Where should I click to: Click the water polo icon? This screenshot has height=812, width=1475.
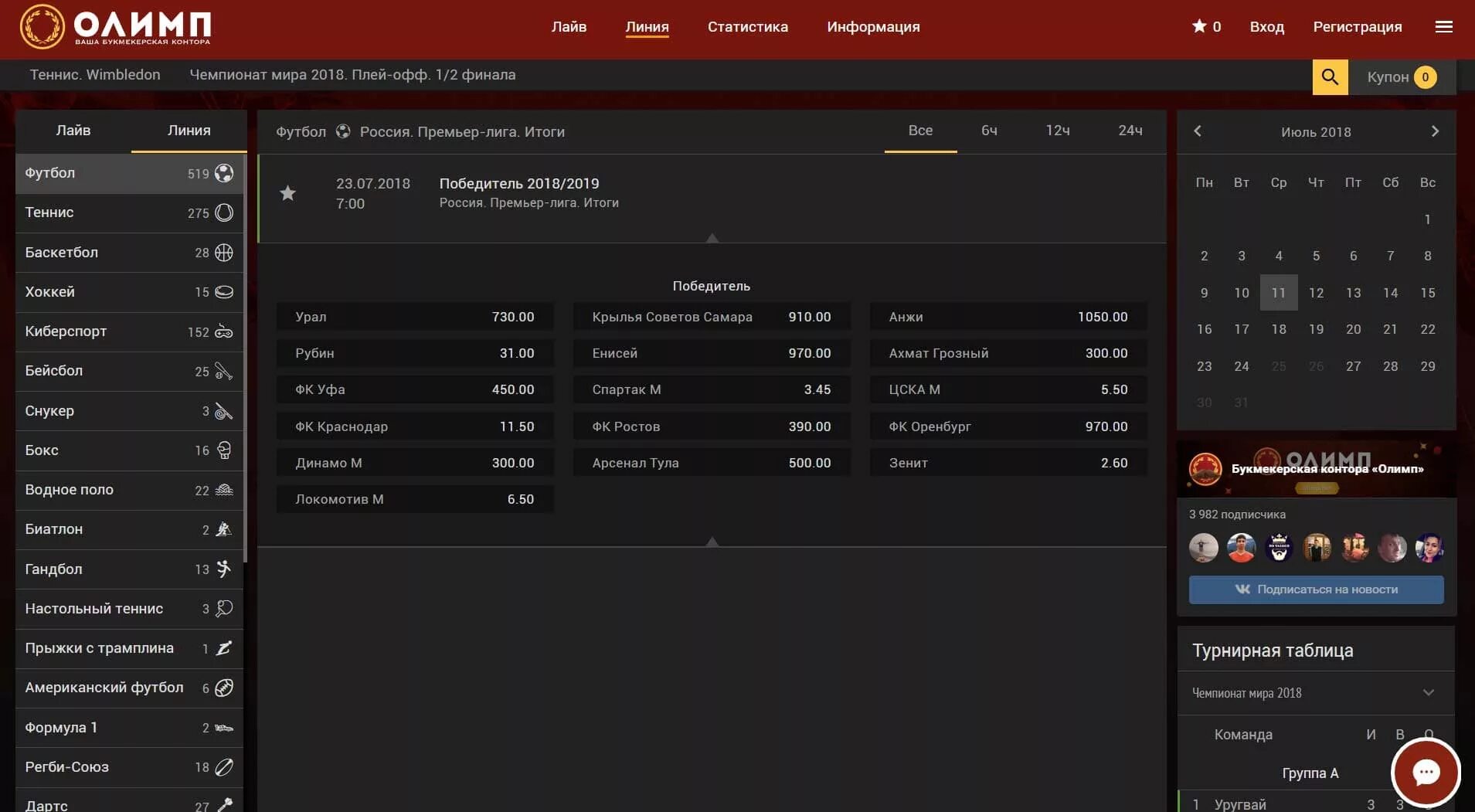(x=224, y=490)
